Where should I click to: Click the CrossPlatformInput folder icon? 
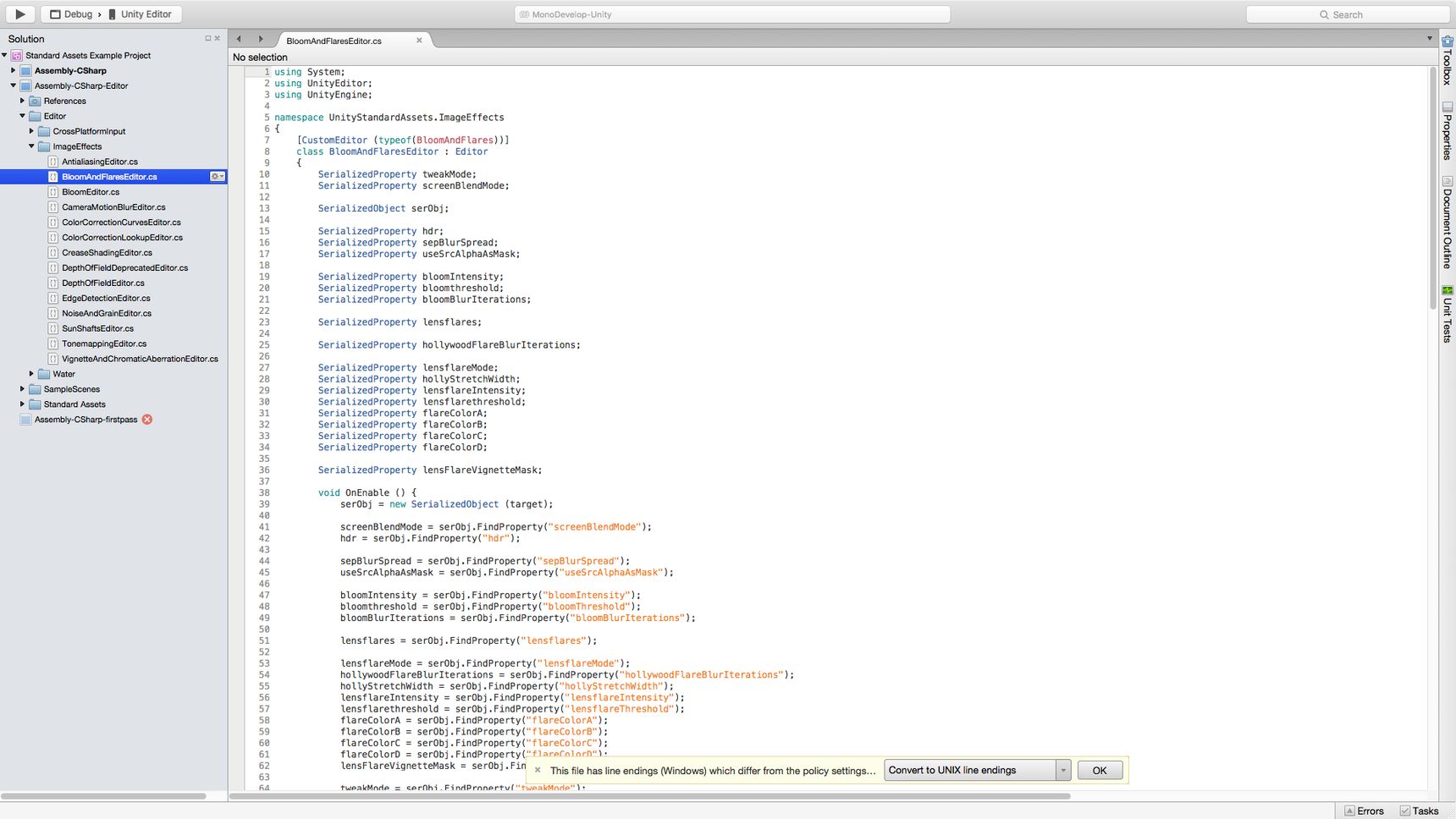[44, 131]
